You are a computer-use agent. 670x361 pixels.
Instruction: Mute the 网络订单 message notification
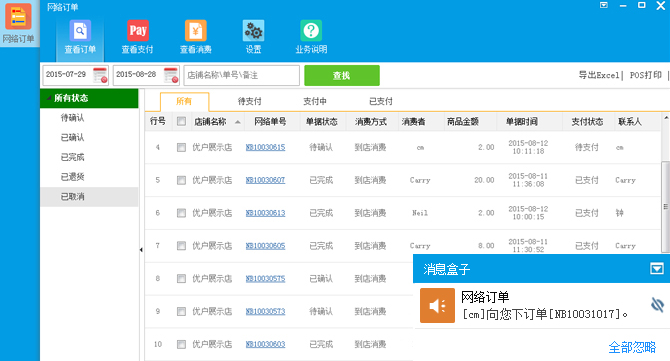pyautogui.click(x=657, y=305)
